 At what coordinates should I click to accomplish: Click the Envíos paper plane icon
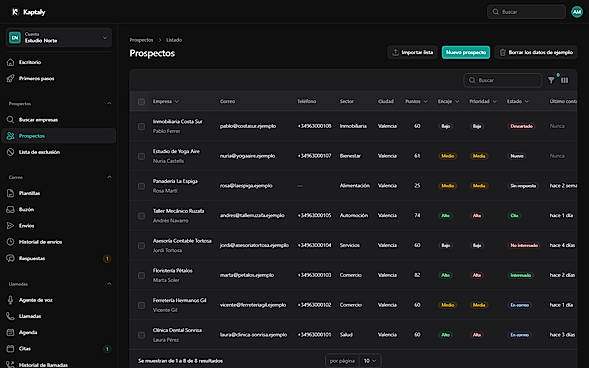point(11,226)
